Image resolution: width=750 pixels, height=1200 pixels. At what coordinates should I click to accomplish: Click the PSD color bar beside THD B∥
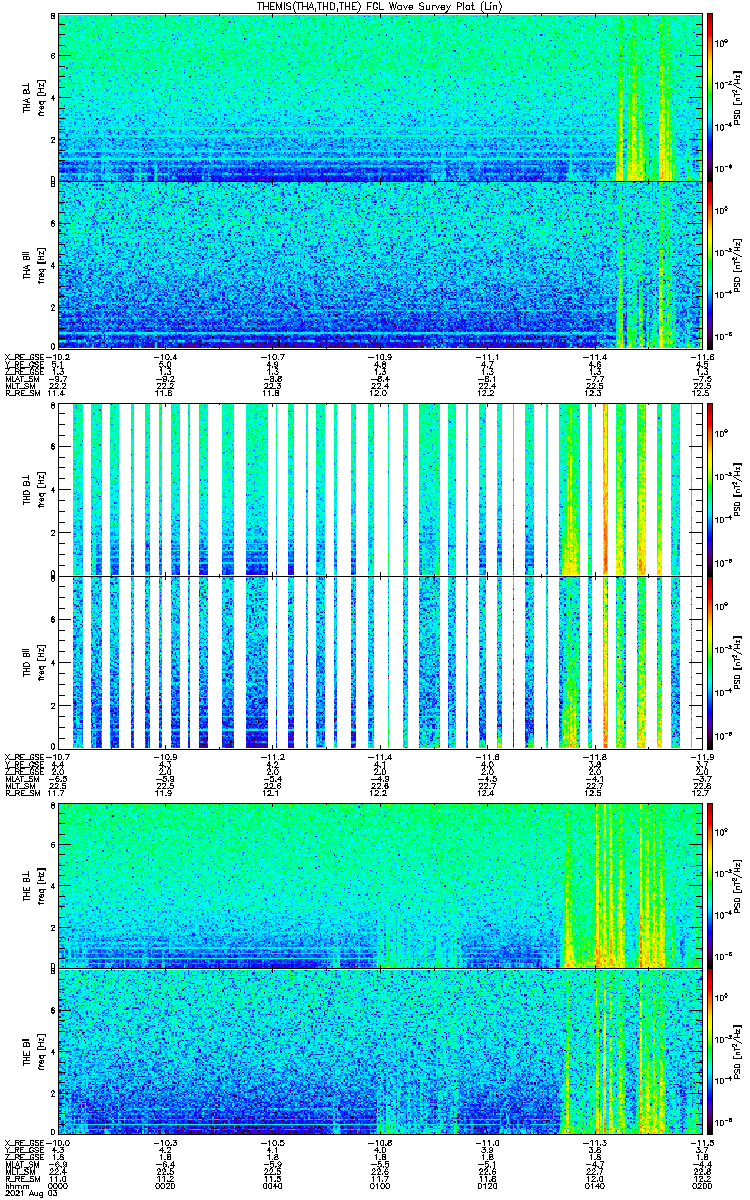710,661
